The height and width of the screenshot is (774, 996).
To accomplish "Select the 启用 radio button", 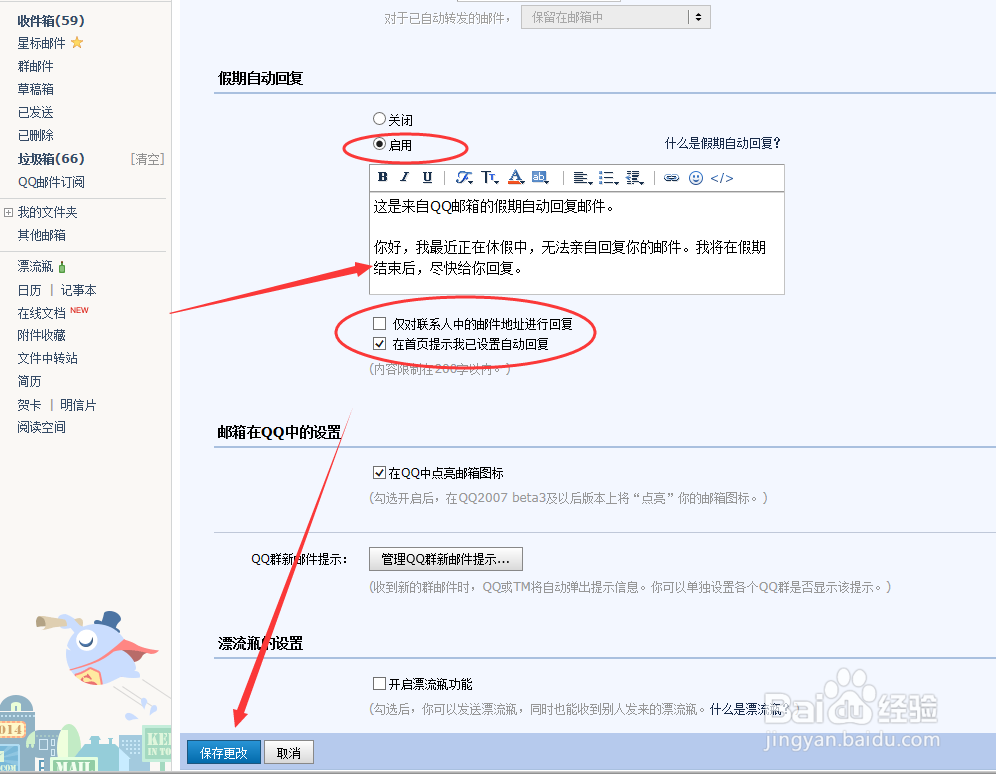I will (379, 144).
